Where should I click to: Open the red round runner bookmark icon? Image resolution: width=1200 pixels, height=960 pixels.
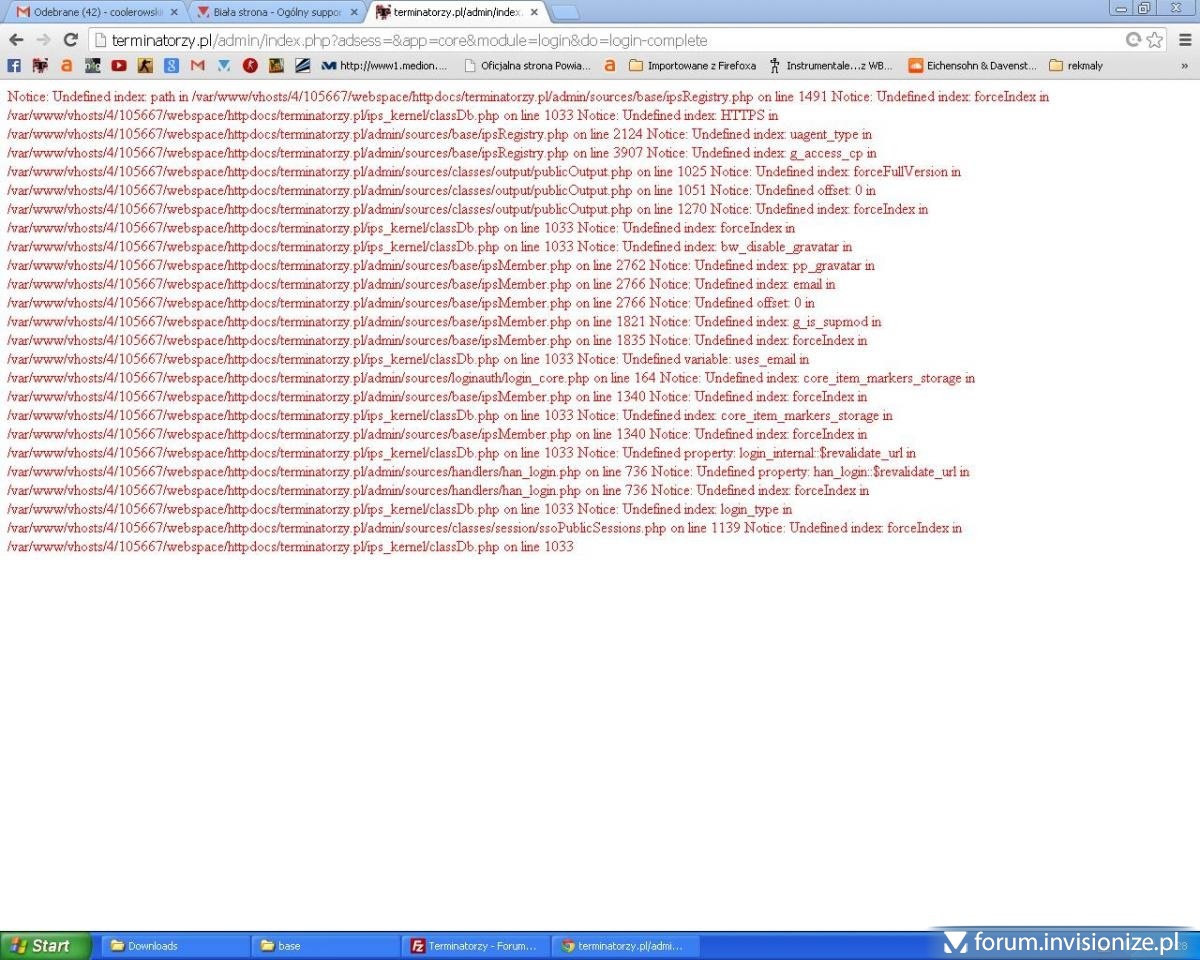[x=250, y=65]
